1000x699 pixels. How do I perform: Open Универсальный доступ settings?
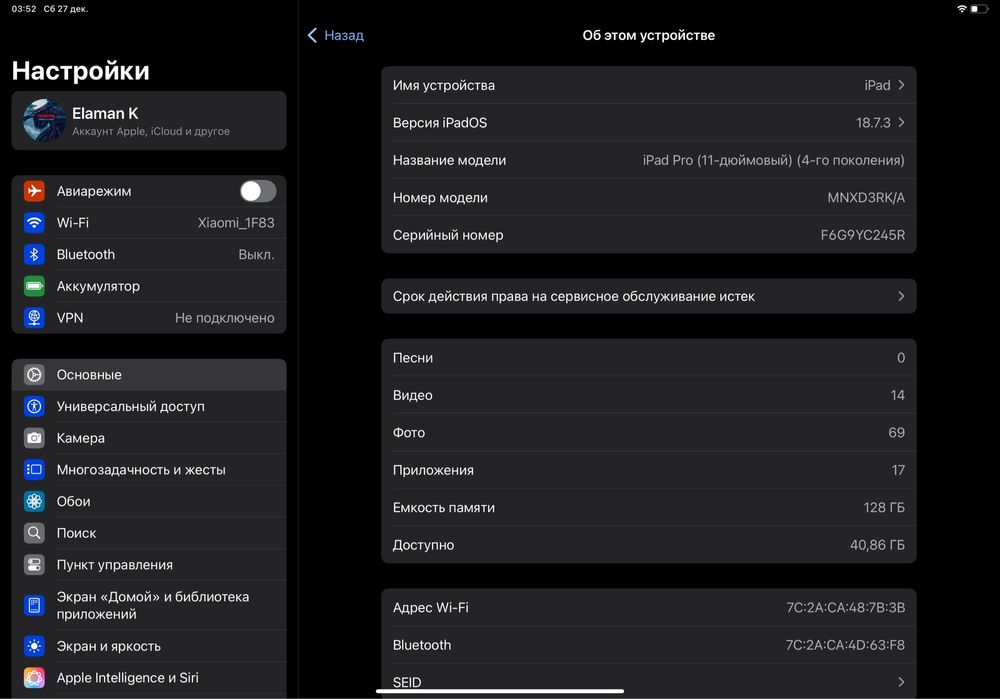pos(149,406)
